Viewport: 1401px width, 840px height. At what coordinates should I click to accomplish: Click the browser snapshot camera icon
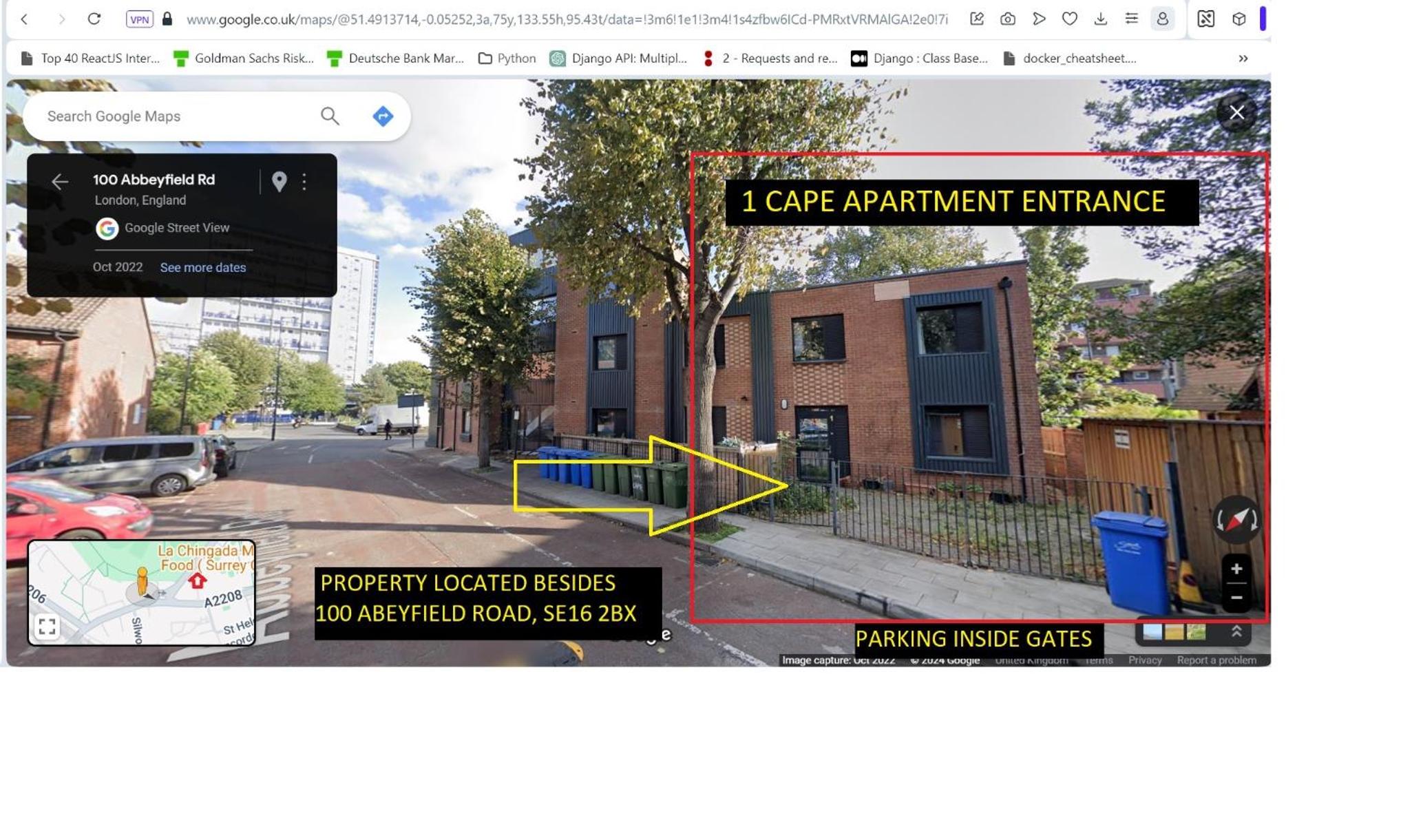1008,19
